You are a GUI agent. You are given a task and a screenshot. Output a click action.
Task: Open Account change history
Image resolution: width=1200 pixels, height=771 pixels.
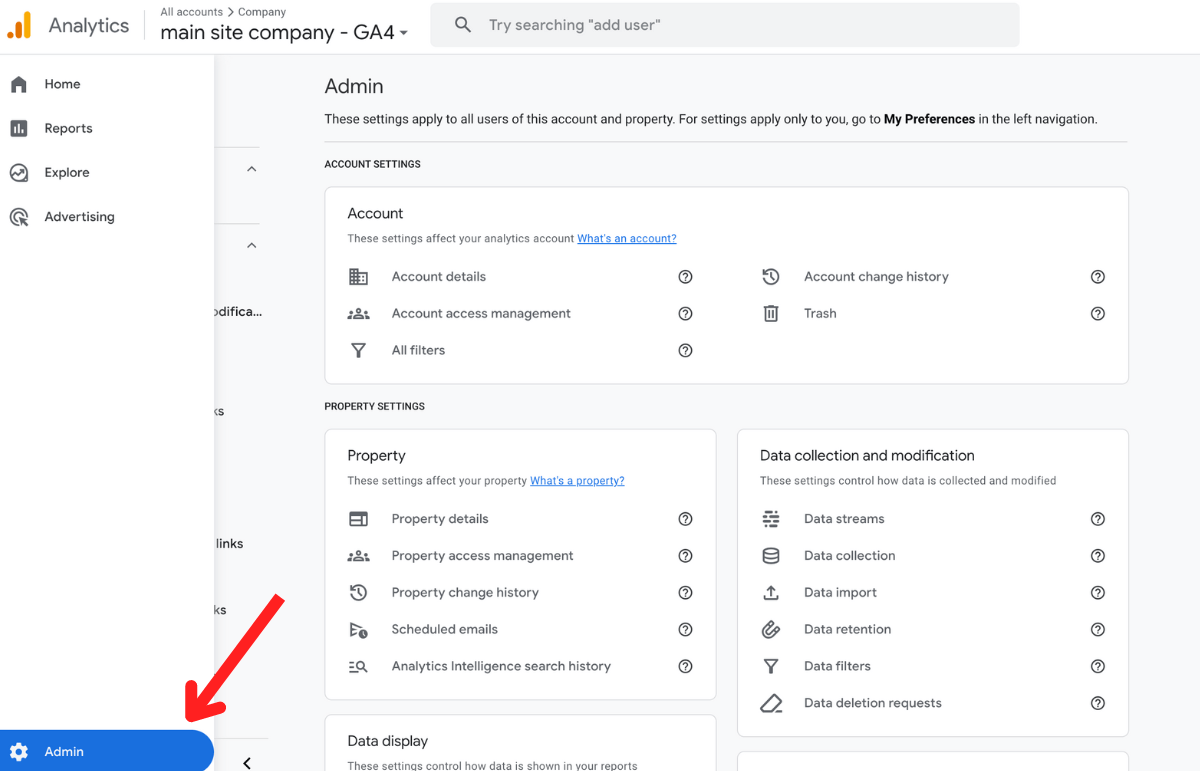click(x=876, y=276)
